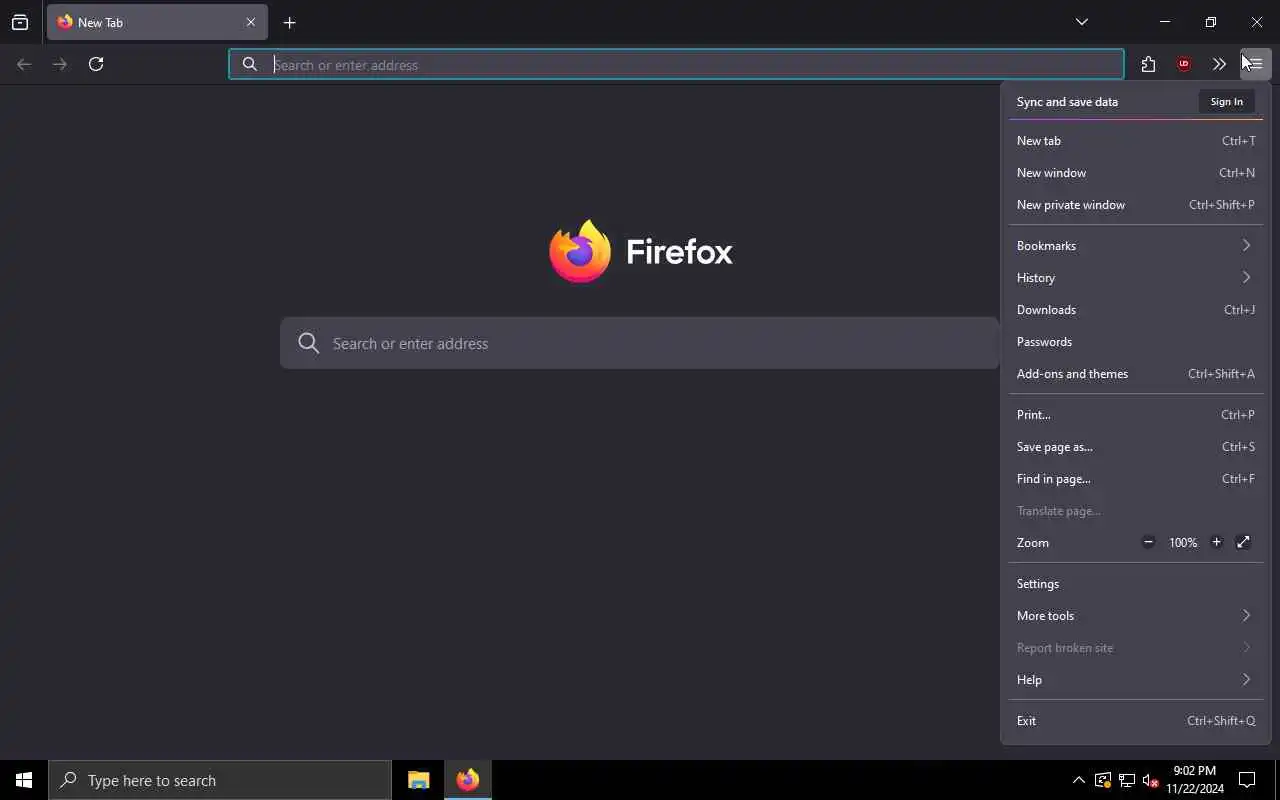This screenshot has height=800, width=1280.
Task: Choose New window menu entry
Action: coord(1136,173)
